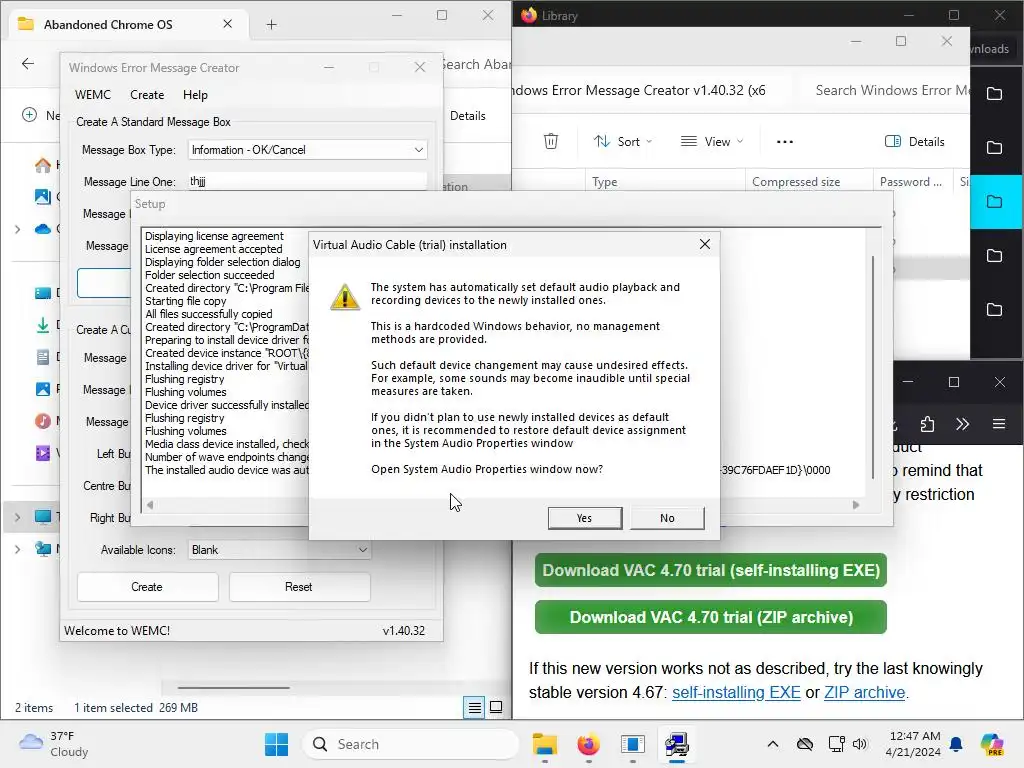Open File Explorer from the taskbar

(x=545, y=744)
